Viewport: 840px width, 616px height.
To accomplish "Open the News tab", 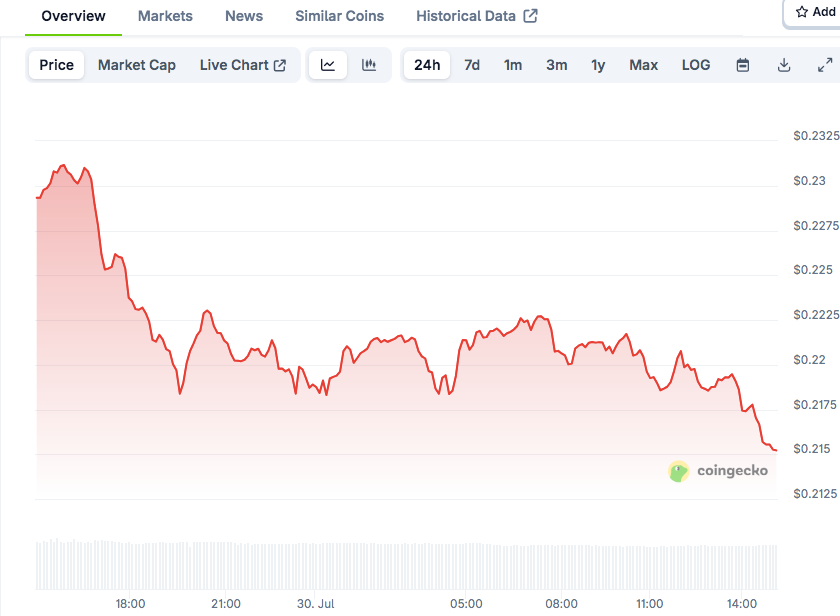I will (244, 16).
